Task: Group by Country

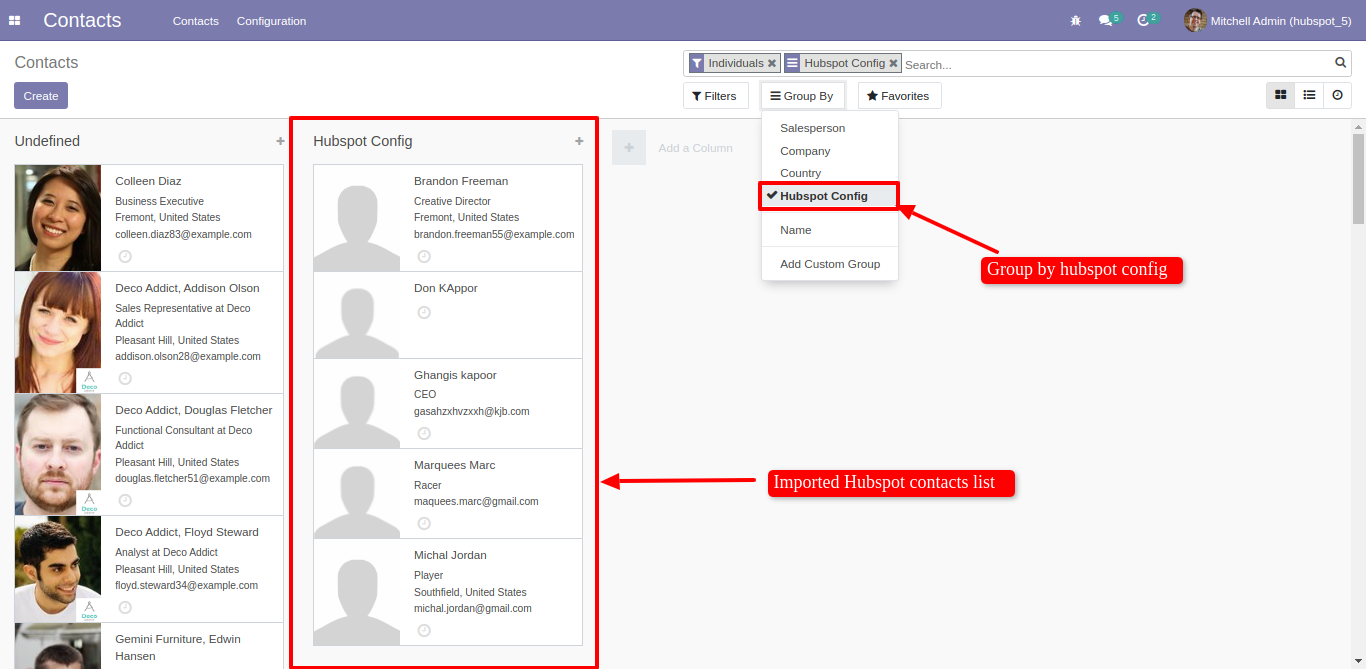Action: [830, 173]
